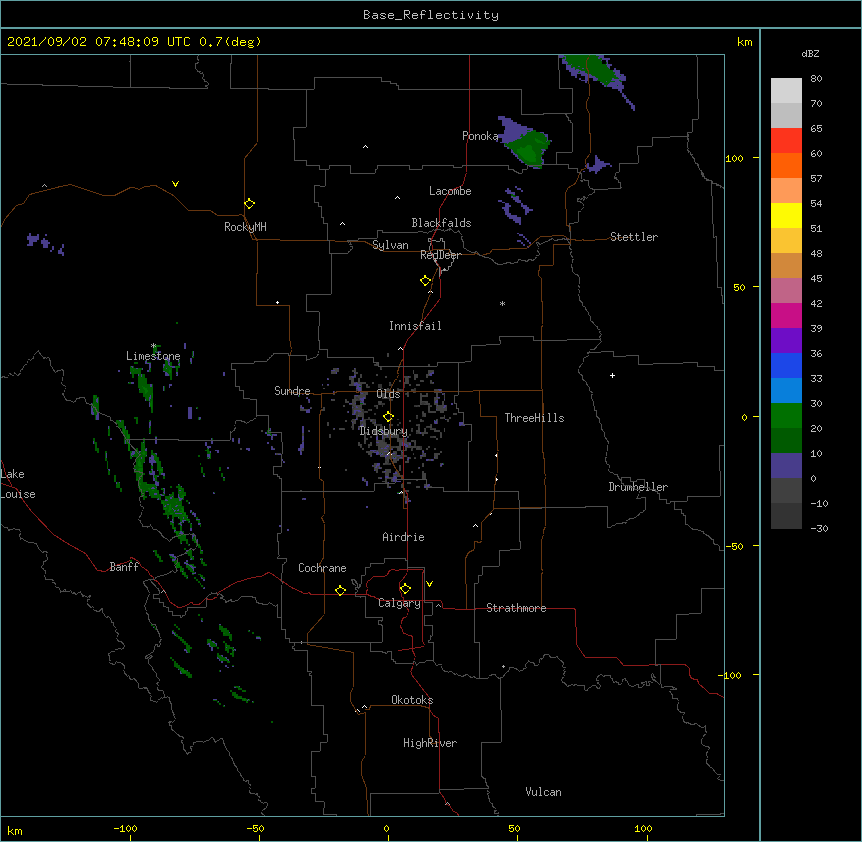The width and height of the screenshot is (862, 842).
Task: Click the RockyMH label
Action: [x=245, y=227]
